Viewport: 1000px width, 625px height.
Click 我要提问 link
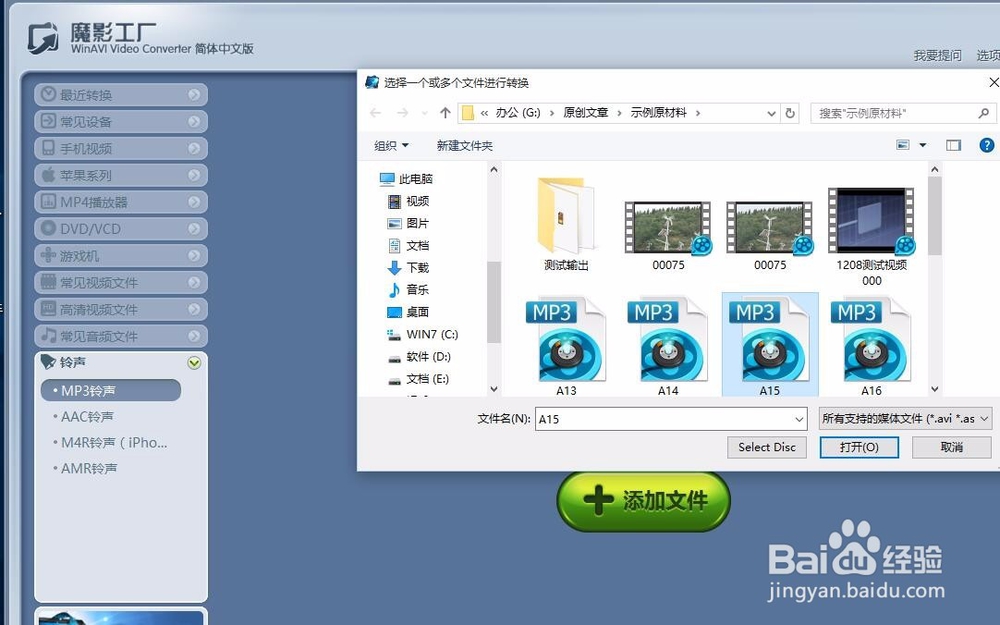pos(937,55)
